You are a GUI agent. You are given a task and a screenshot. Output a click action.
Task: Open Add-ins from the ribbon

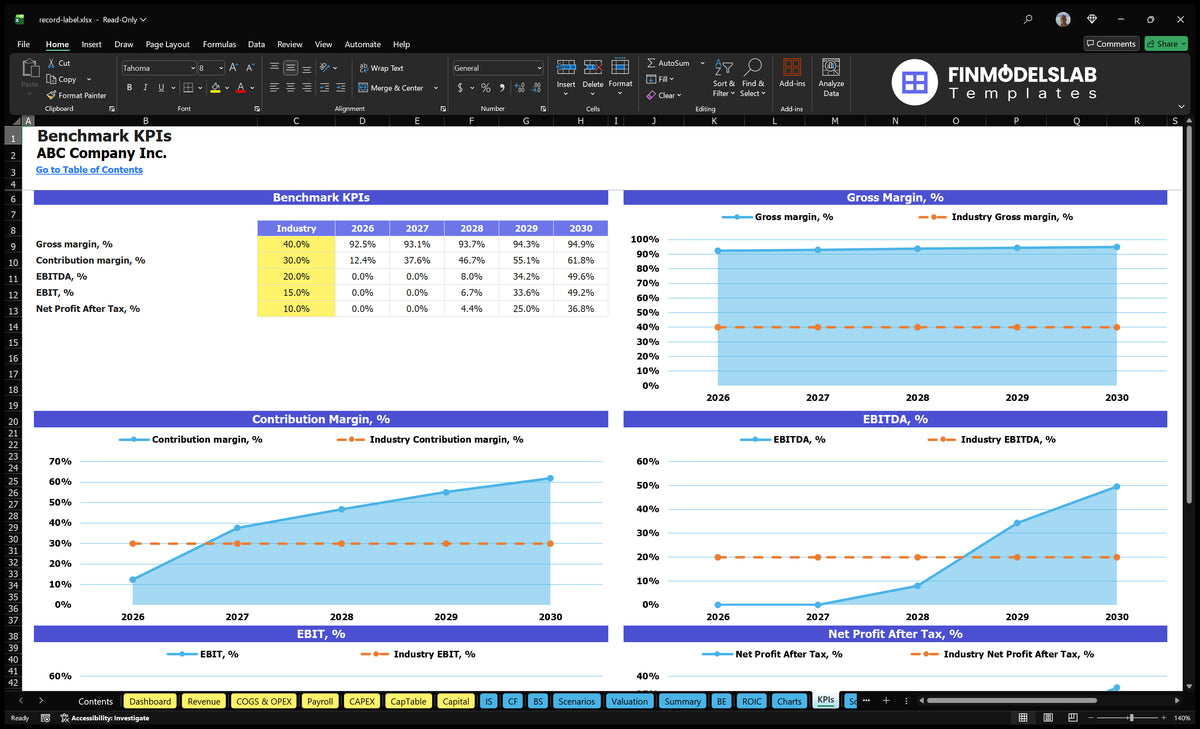point(792,75)
